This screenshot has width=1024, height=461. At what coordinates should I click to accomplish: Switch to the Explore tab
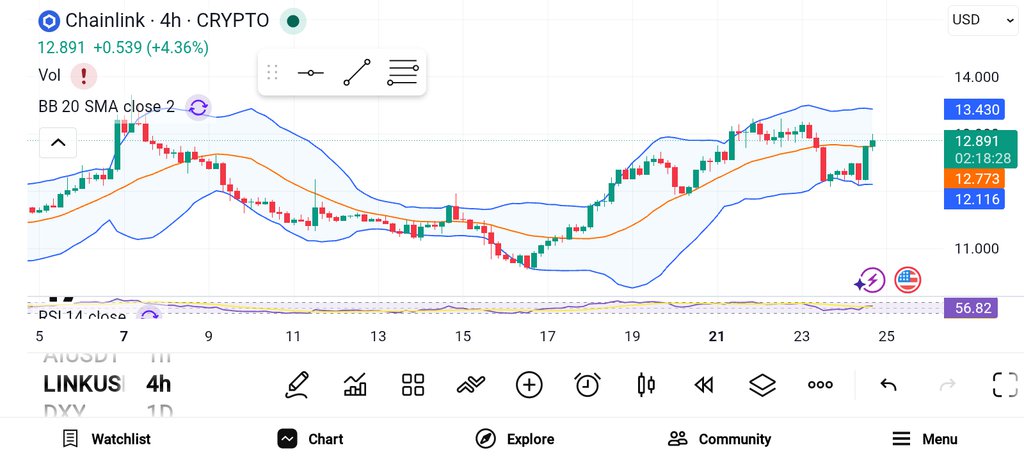pyautogui.click(x=515, y=439)
